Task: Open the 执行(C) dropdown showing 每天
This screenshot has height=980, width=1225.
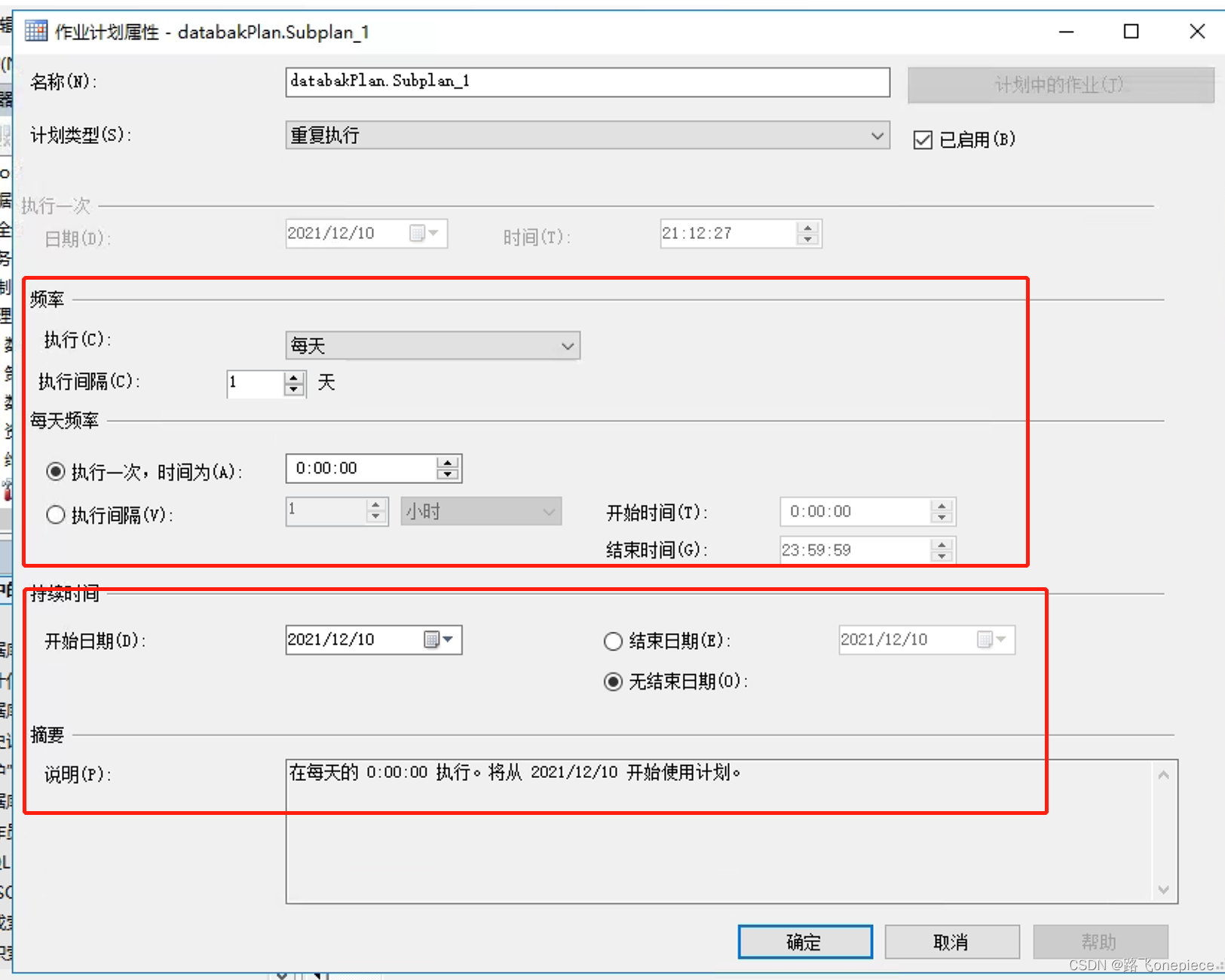Action: 433,346
